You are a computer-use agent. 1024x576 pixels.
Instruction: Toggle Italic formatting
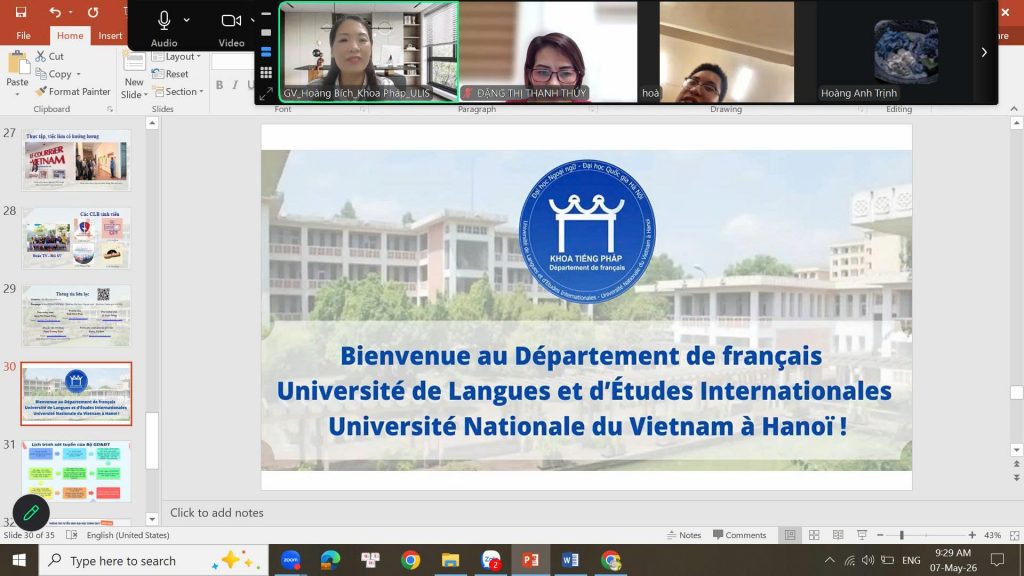[235, 85]
